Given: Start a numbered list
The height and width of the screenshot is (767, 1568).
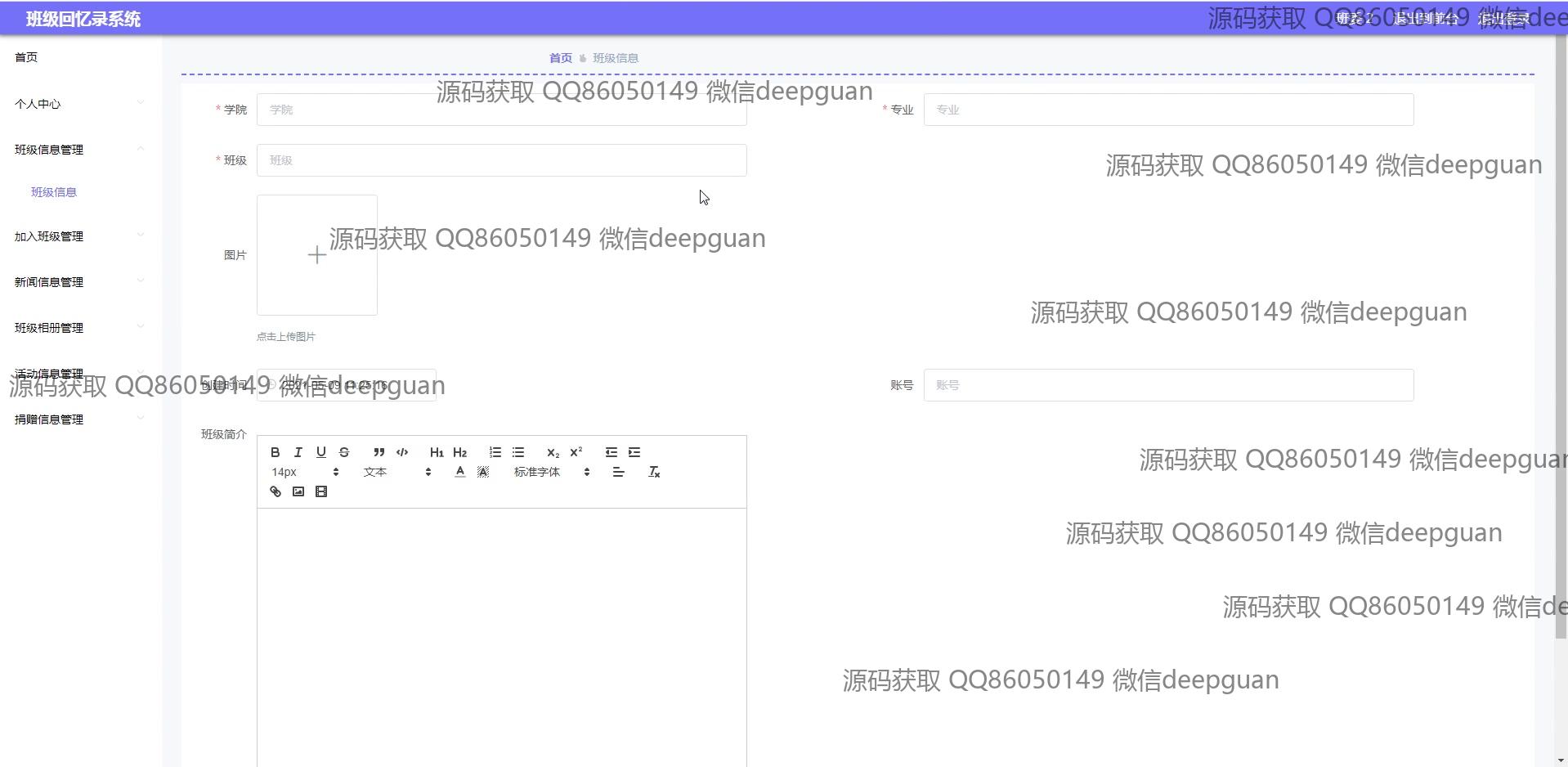Looking at the screenshot, I should point(495,452).
